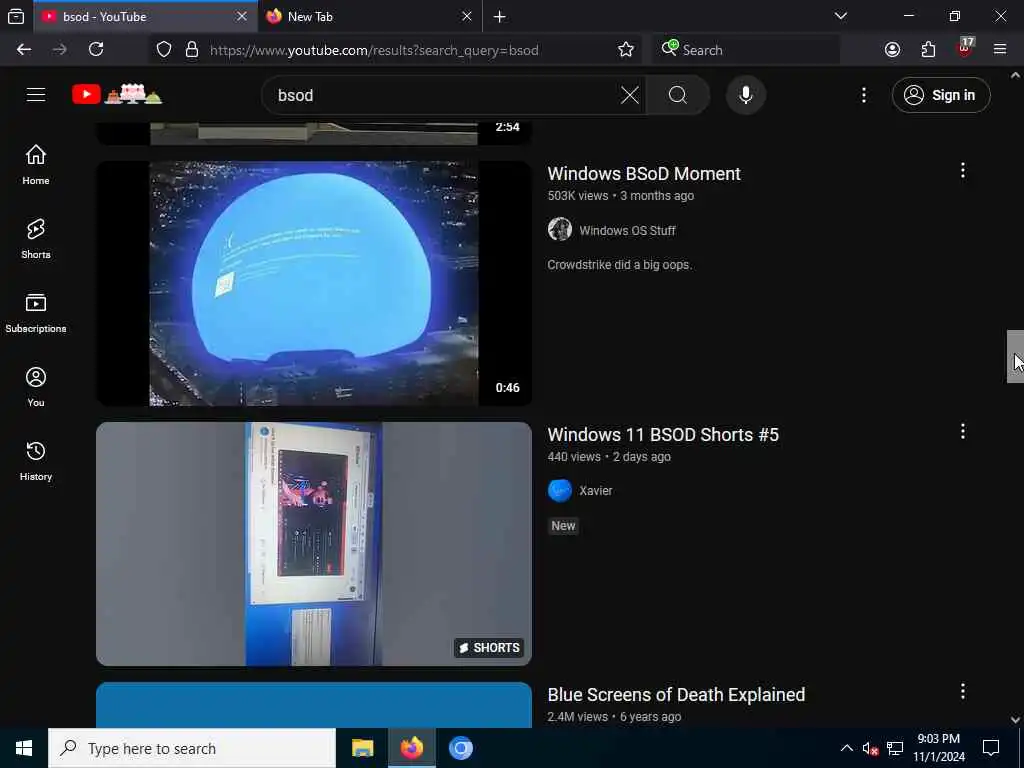This screenshot has height=768, width=1024.
Task: Close the New Tab tab
Action: tap(466, 16)
